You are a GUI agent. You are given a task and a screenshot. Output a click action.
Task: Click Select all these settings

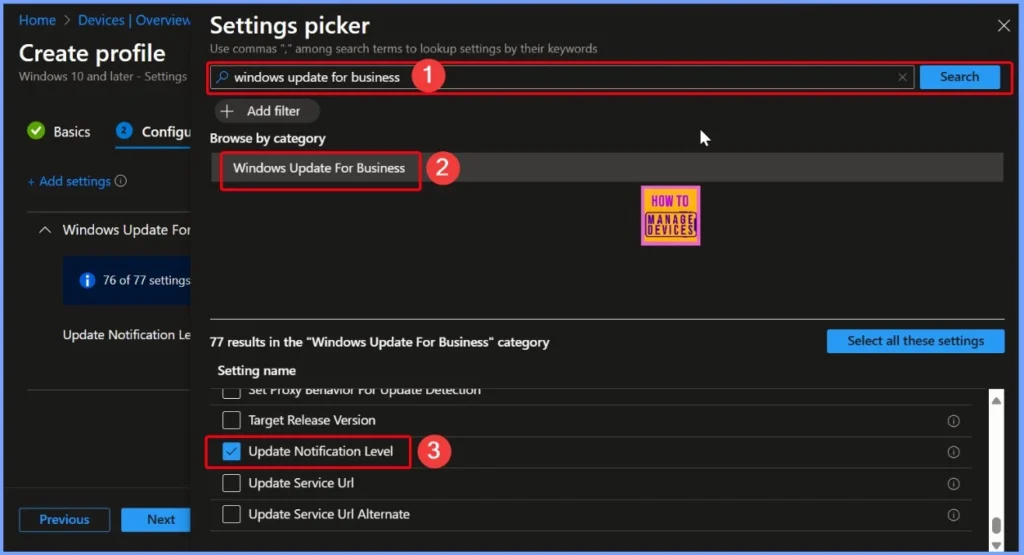click(915, 341)
